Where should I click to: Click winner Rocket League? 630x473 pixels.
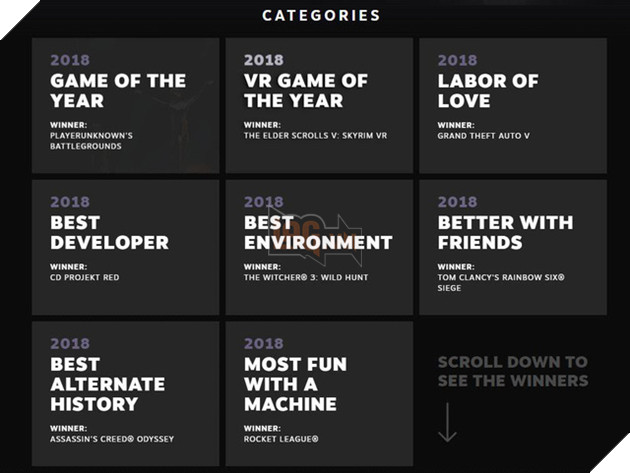click(x=281, y=439)
